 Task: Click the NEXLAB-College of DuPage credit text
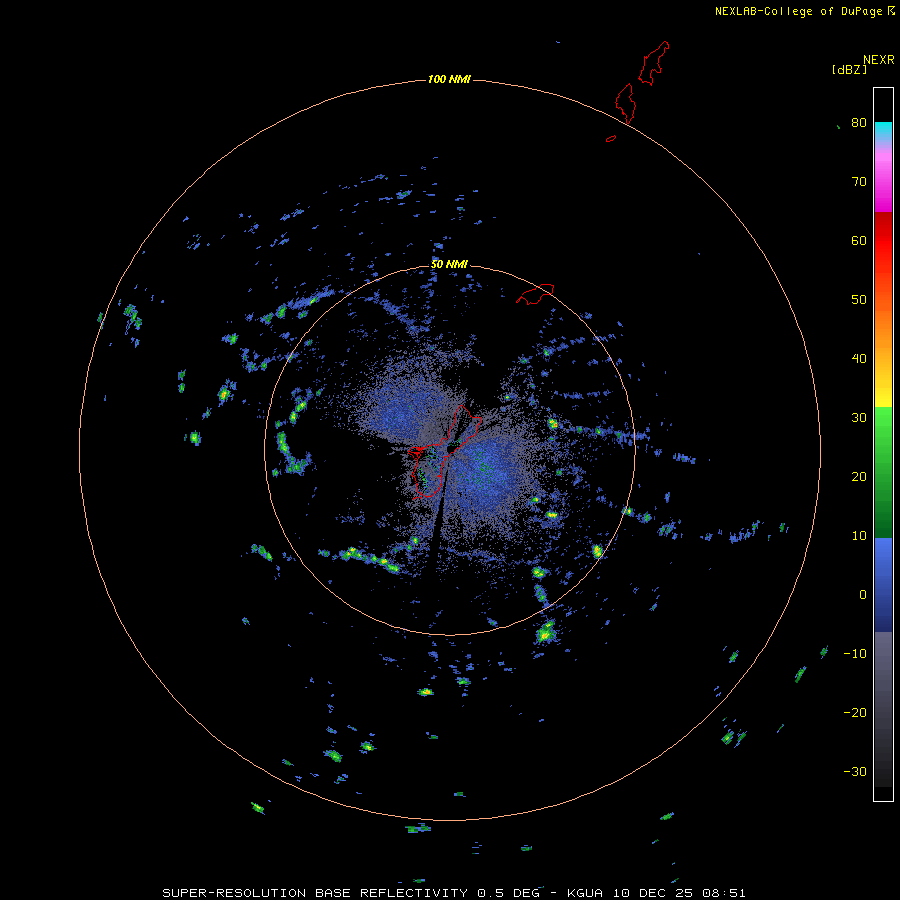point(798,11)
